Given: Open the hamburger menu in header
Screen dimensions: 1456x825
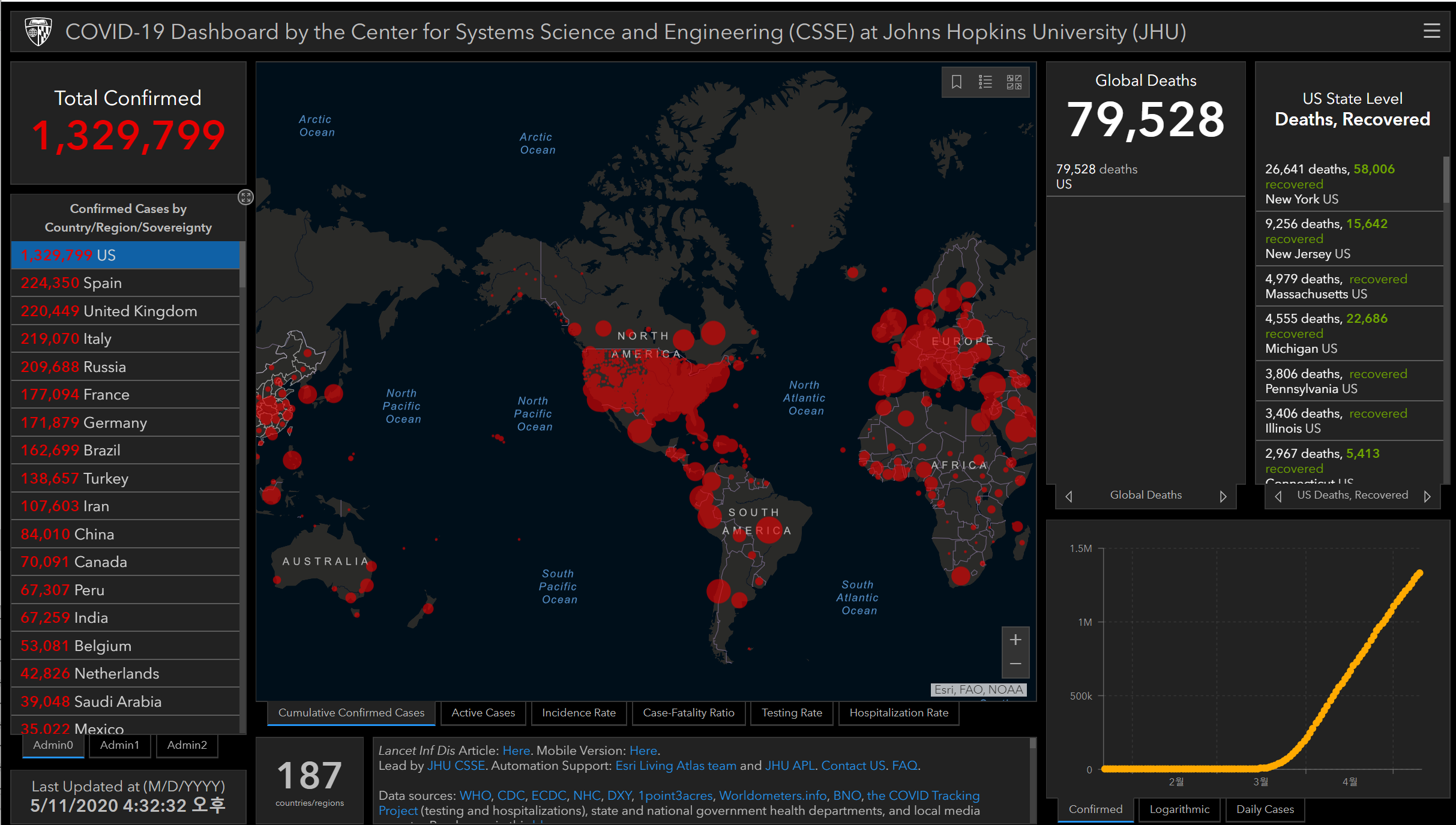Looking at the screenshot, I should (1431, 31).
